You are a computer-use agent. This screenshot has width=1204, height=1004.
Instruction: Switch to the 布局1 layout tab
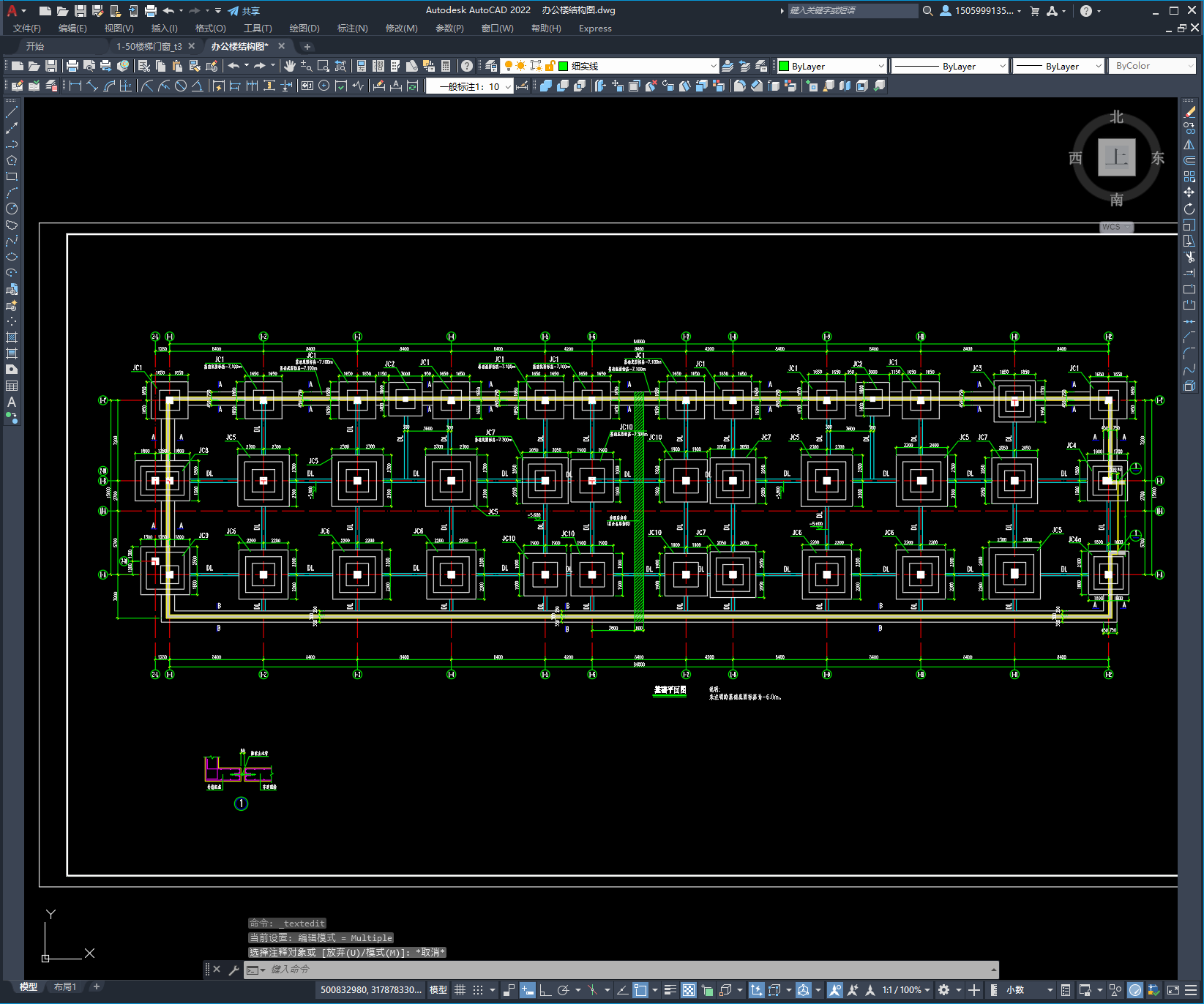coord(65,987)
